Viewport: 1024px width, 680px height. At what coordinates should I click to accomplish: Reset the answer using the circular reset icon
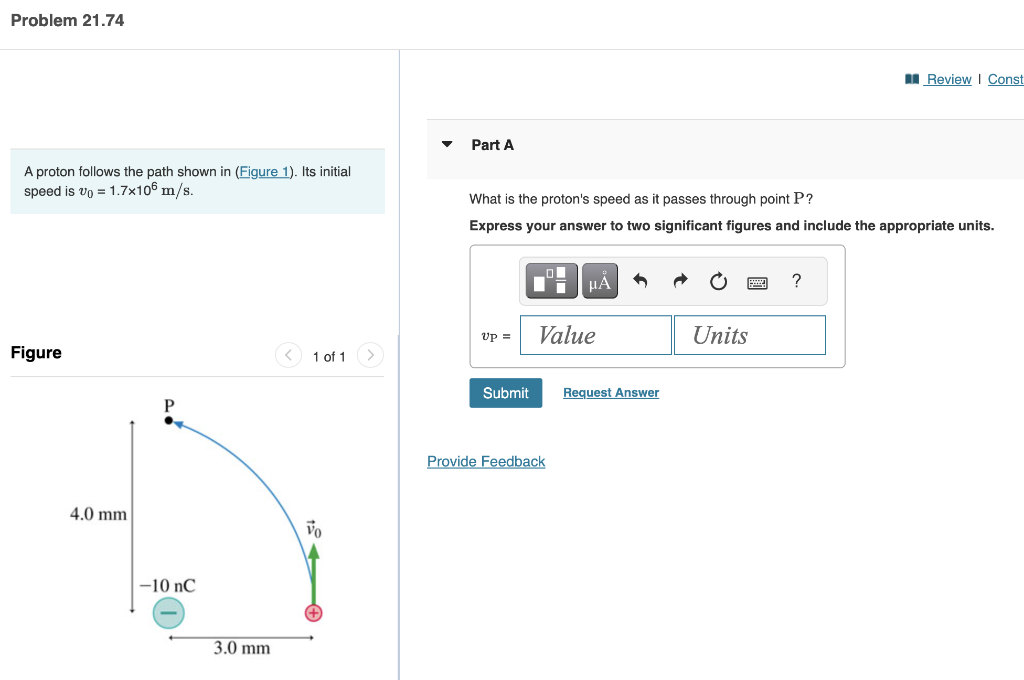tap(718, 281)
